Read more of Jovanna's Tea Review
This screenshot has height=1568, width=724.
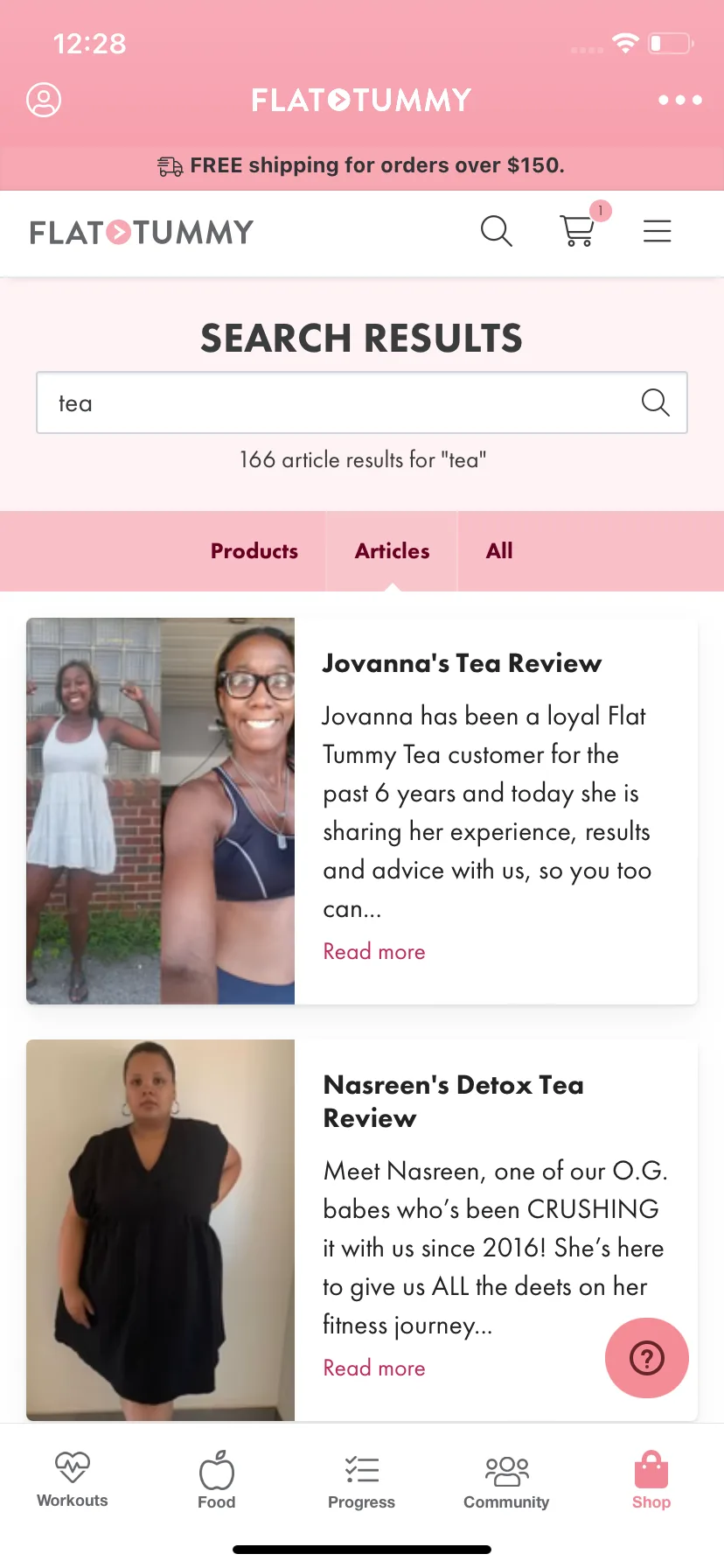coord(374,951)
